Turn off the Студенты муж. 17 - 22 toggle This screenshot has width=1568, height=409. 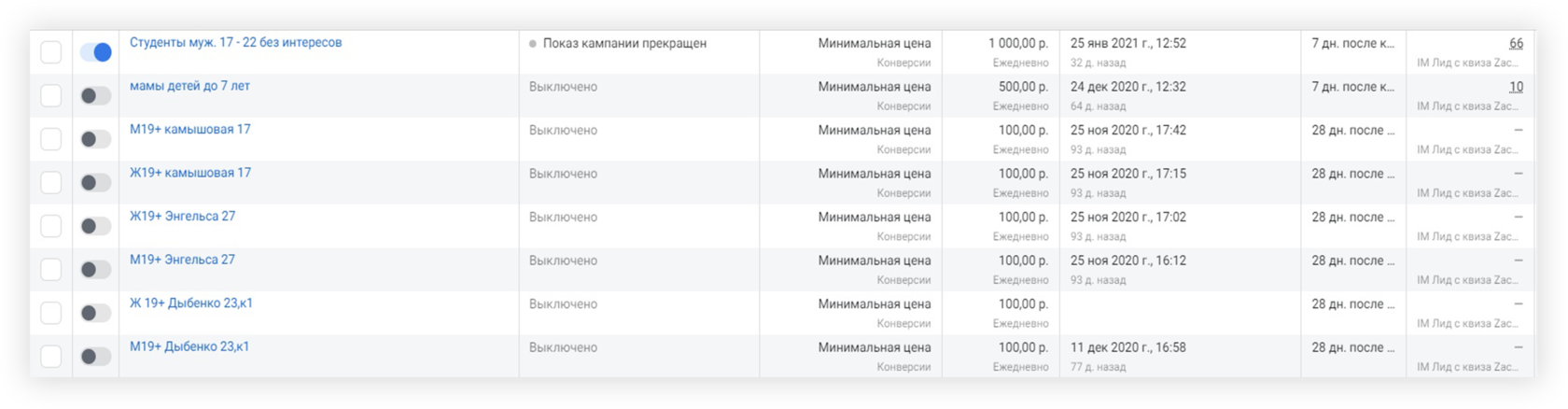click(x=95, y=52)
